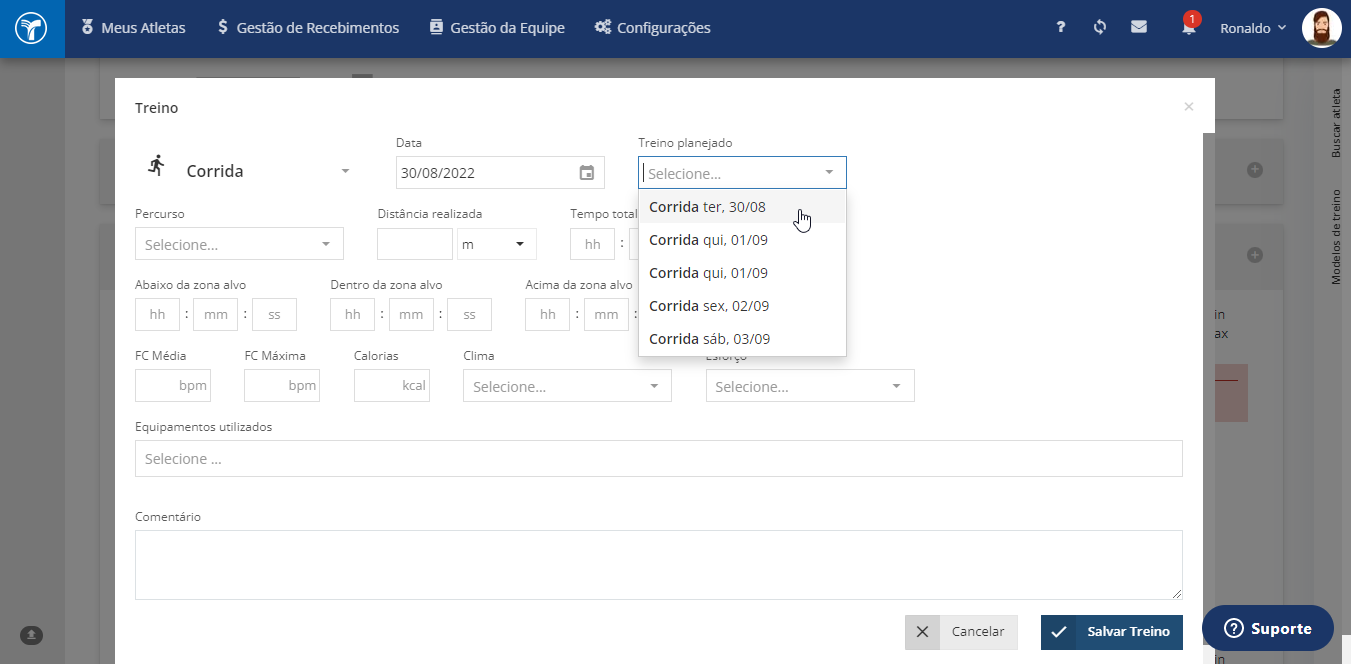
Task: Click the Comentário text area
Action: pos(658,565)
